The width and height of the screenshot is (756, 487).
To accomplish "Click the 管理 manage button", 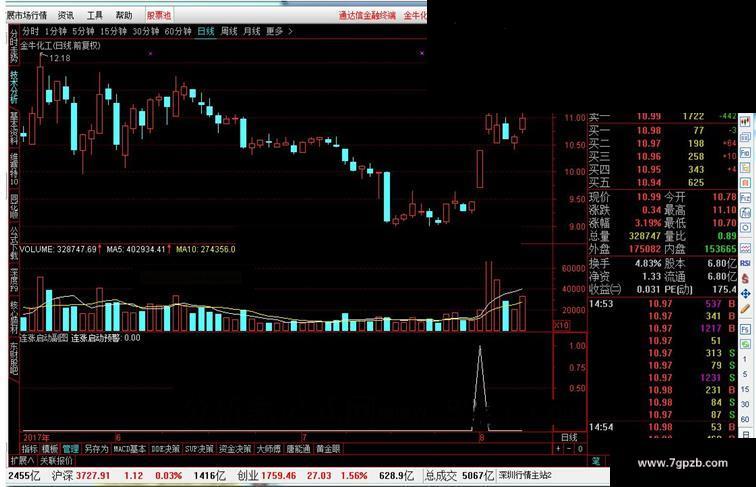I will (70, 449).
